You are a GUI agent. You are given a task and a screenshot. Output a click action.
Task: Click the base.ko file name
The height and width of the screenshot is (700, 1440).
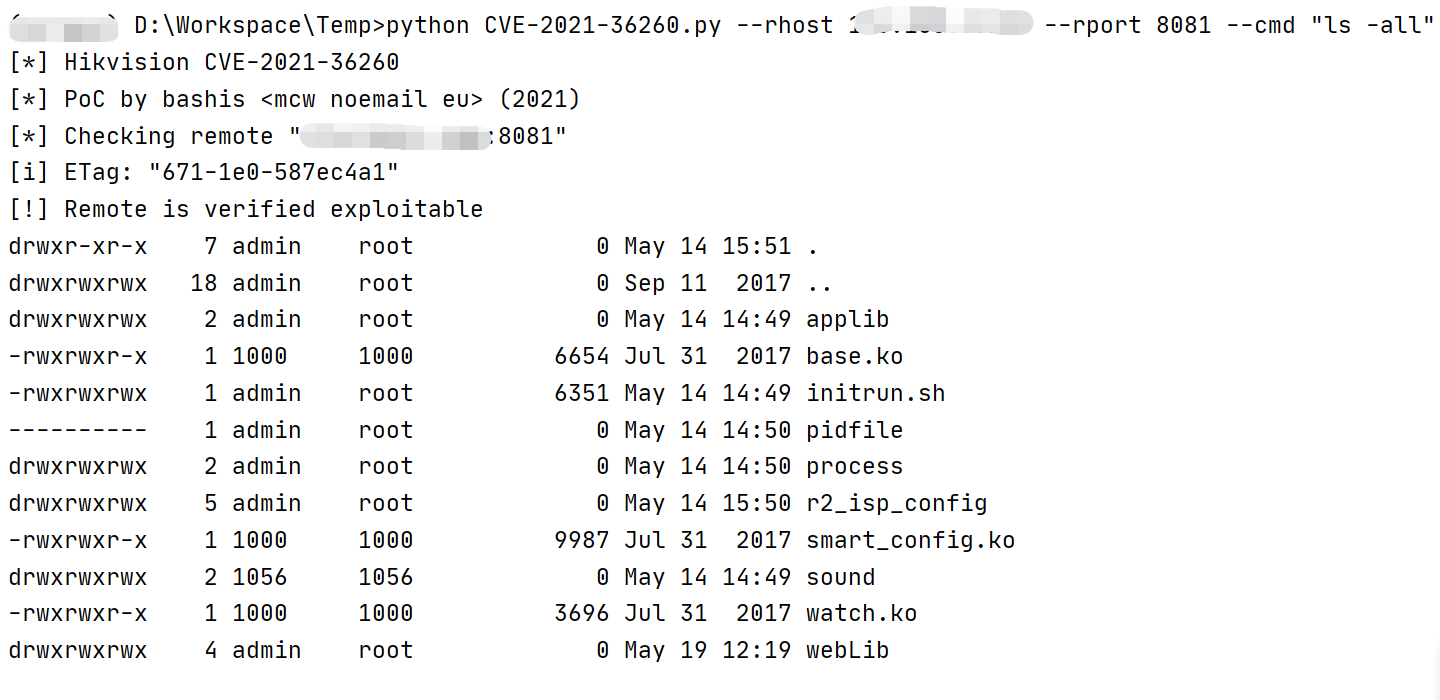click(x=854, y=356)
